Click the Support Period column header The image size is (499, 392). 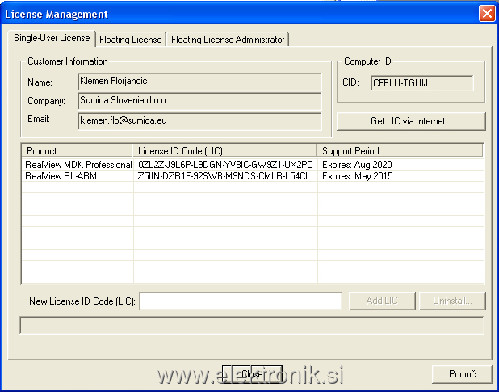[400, 151]
